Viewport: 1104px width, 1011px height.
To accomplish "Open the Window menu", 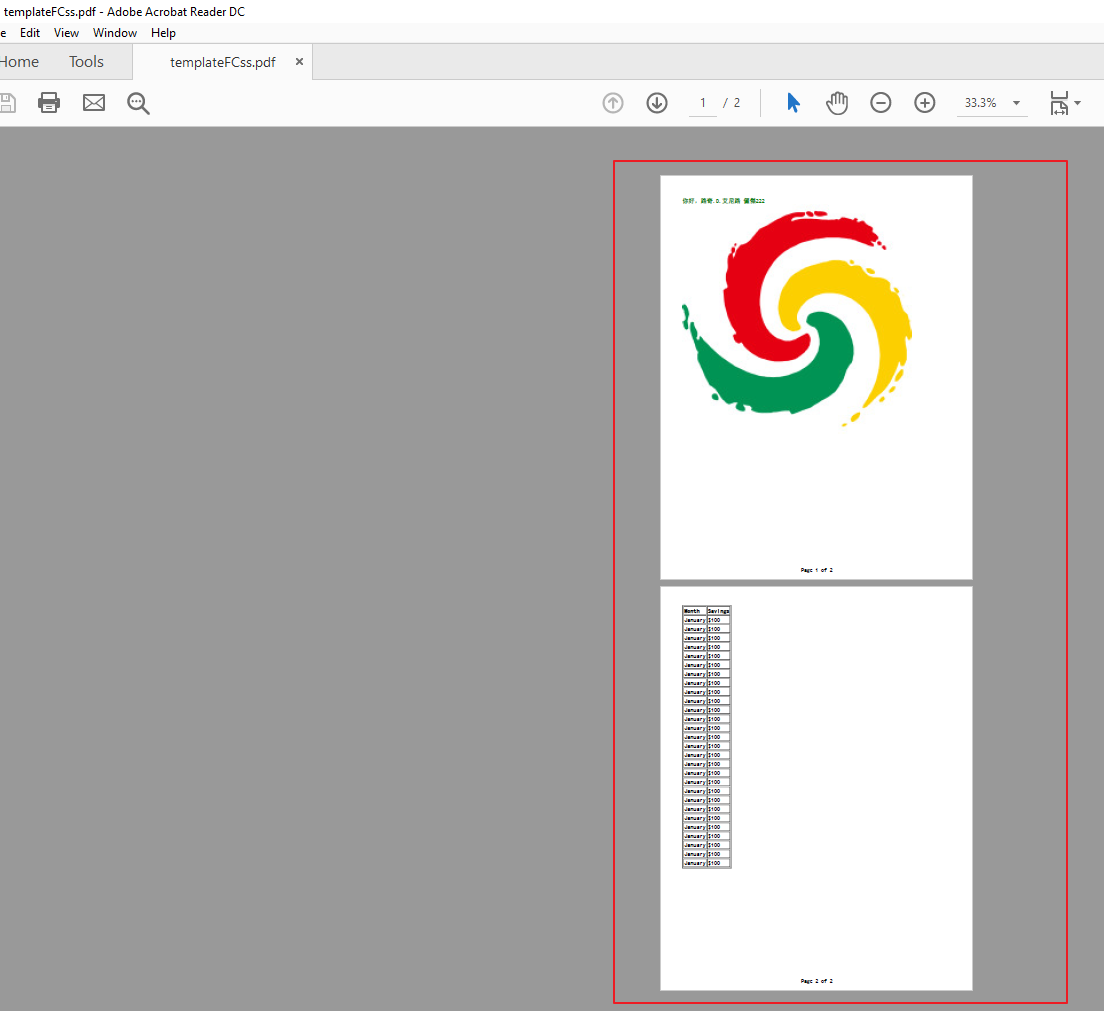I will coord(114,32).
